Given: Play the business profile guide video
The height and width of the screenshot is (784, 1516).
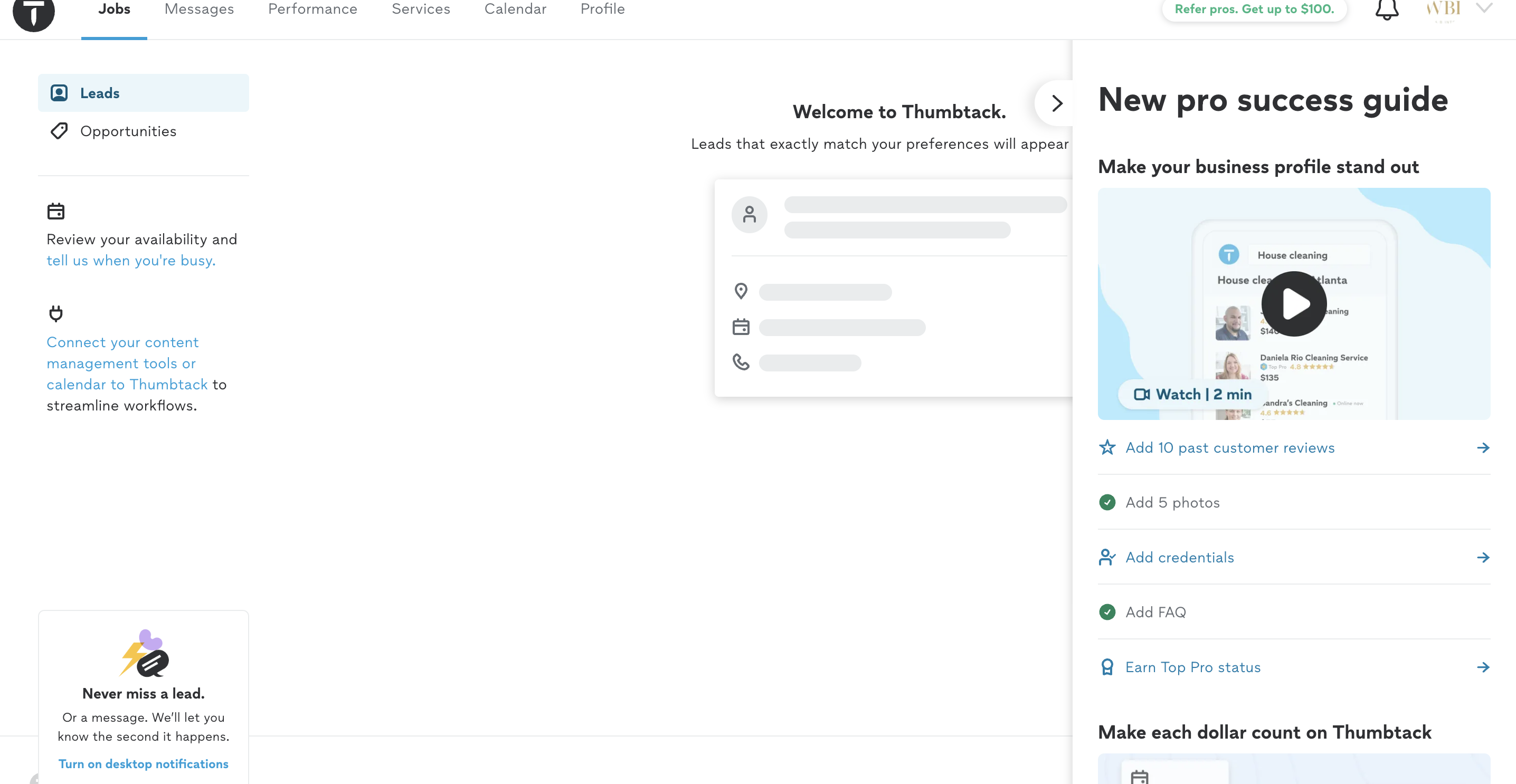Looking at the screenshot, I should pos(1294,303).
